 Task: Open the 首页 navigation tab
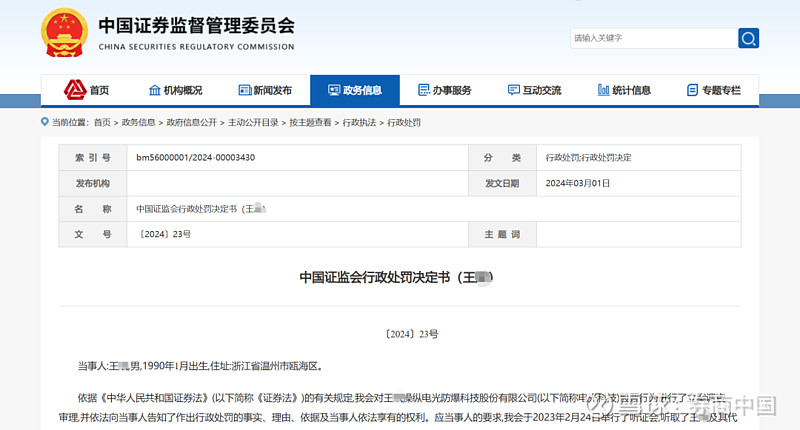[87, 90]
